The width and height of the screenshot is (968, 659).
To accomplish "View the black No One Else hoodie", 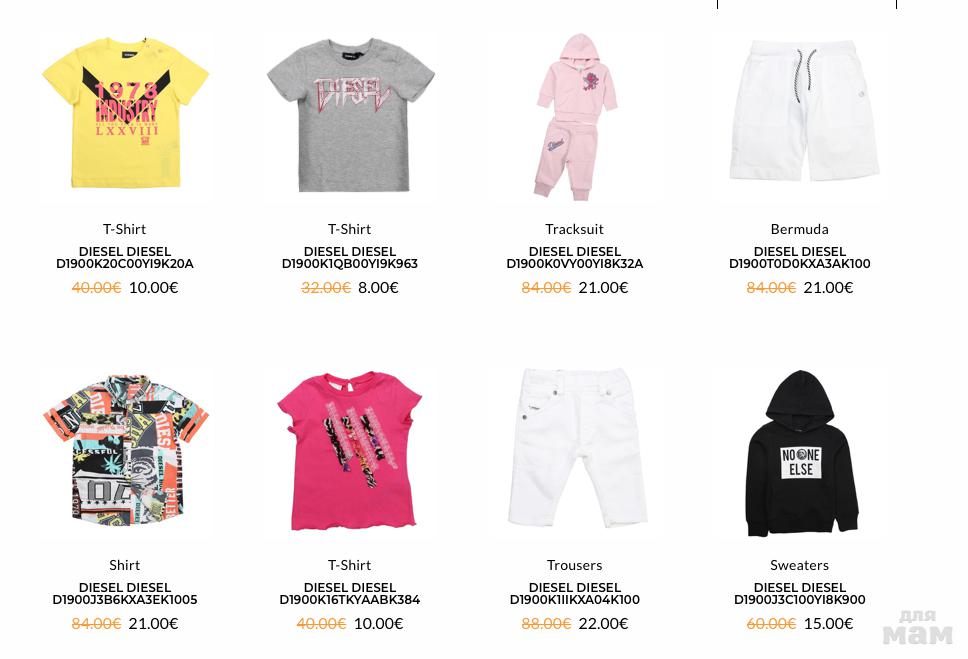I will [x=801, y=453].
